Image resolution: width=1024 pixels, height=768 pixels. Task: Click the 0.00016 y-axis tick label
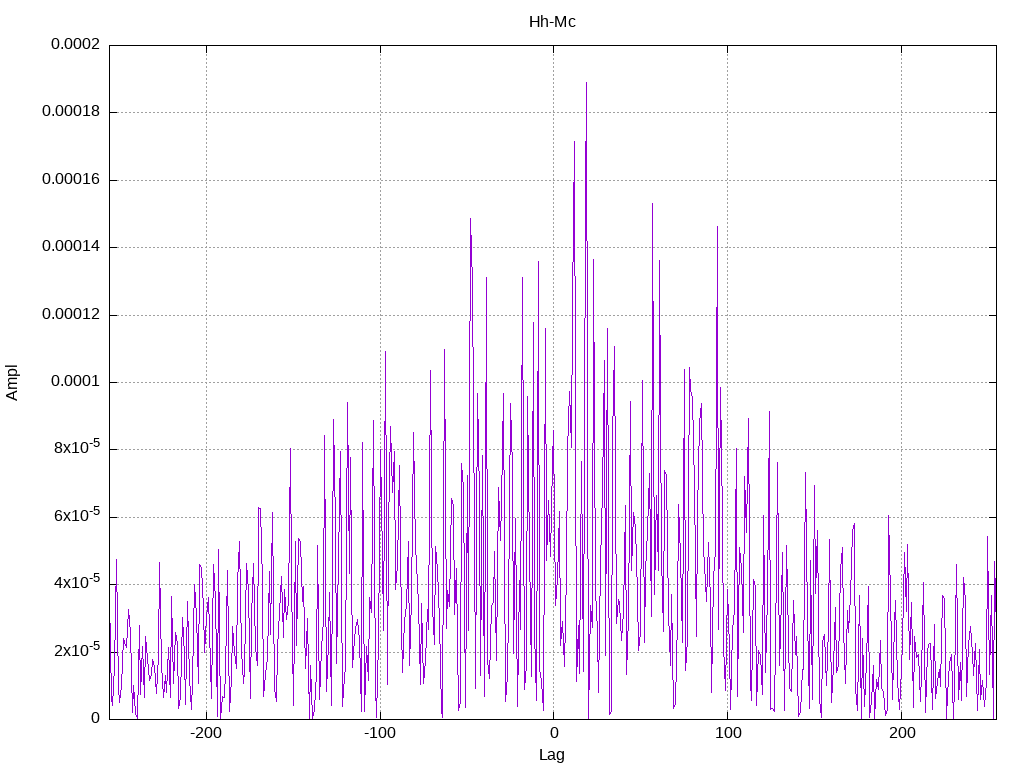(71, 179)
